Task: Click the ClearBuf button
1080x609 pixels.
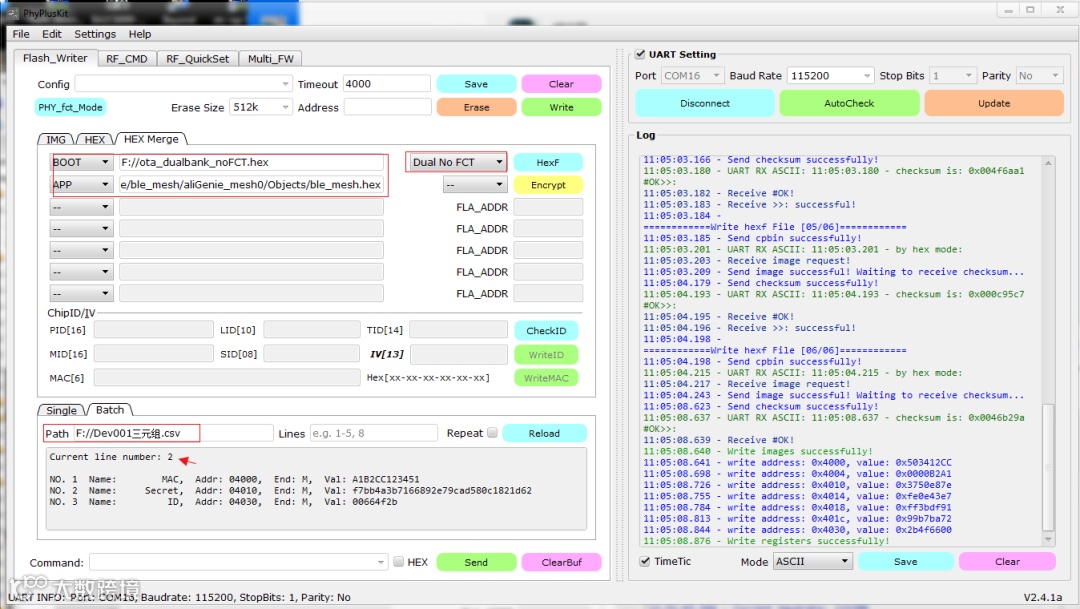Action: click(x=561, y=562)
